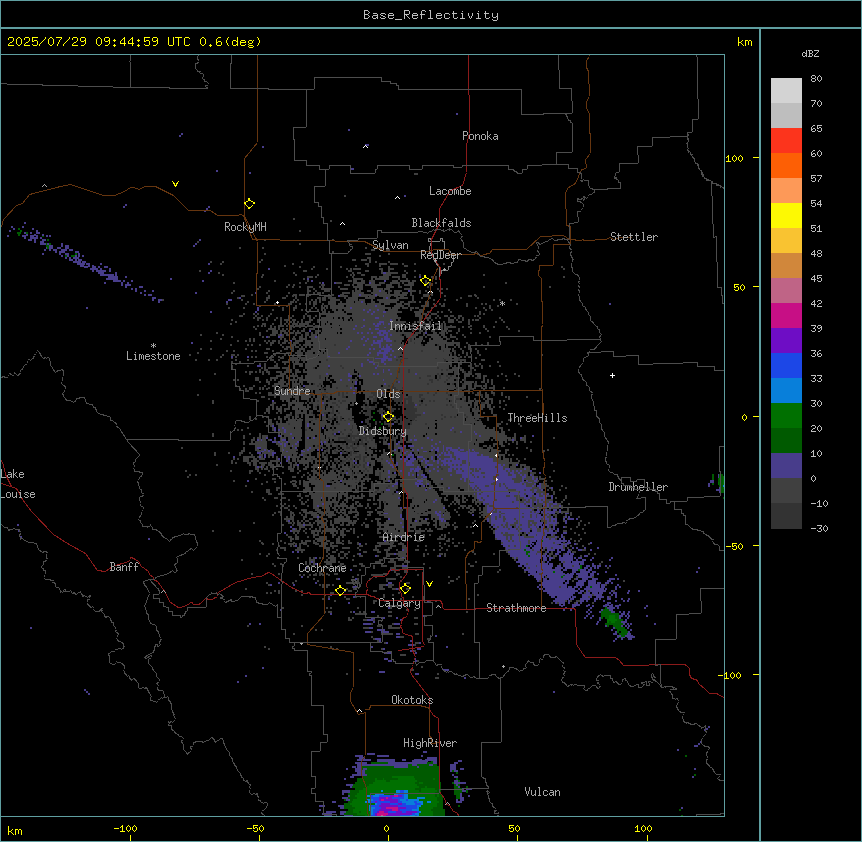Screen dimensions: 862x842
Task: Click the Blackfalds label on map
Action: tap(441, 223)
